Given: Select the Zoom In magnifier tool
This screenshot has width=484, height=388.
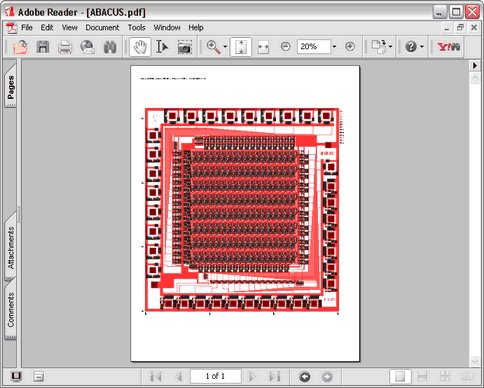Looking at the screenshot, I should coord(213,47).
